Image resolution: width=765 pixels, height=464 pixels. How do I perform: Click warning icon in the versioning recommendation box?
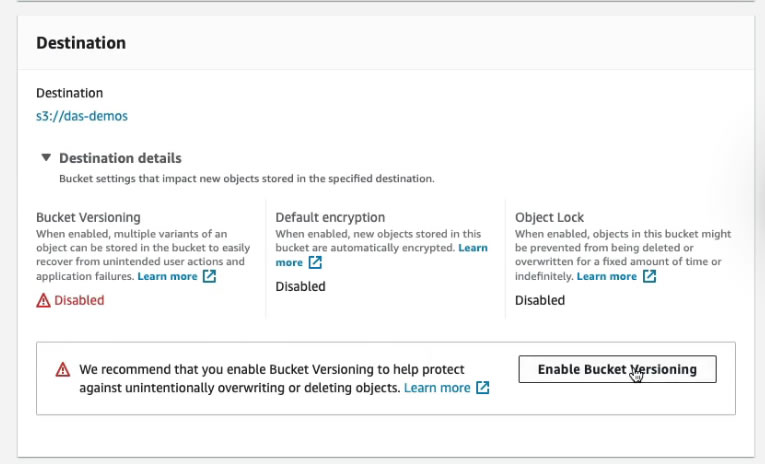tap(63, 370)
